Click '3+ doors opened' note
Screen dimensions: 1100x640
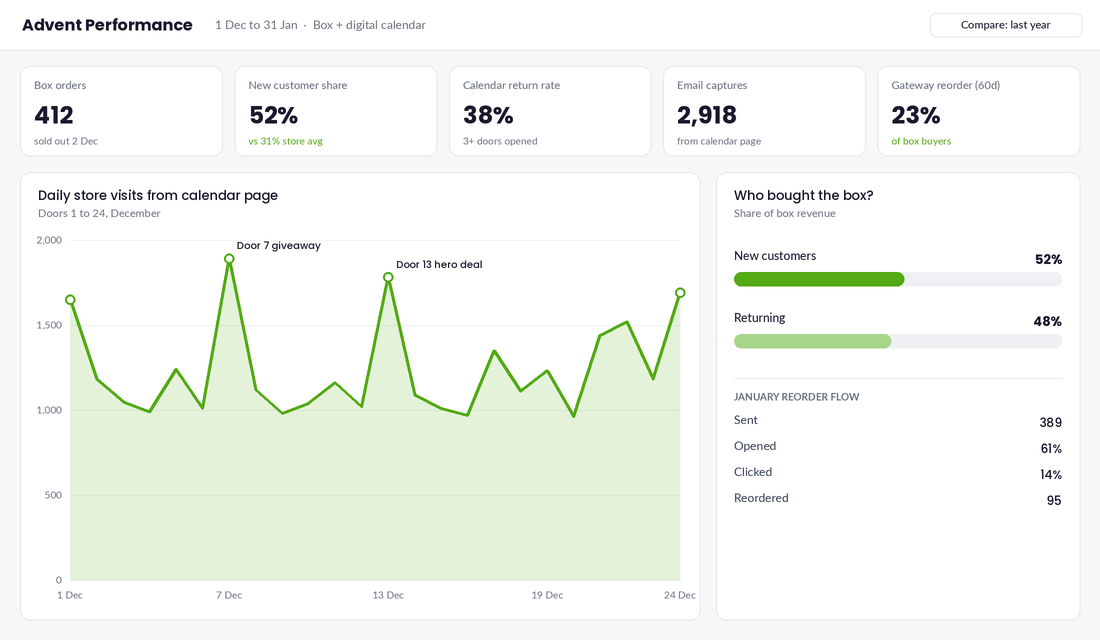[x=500, y=141]
